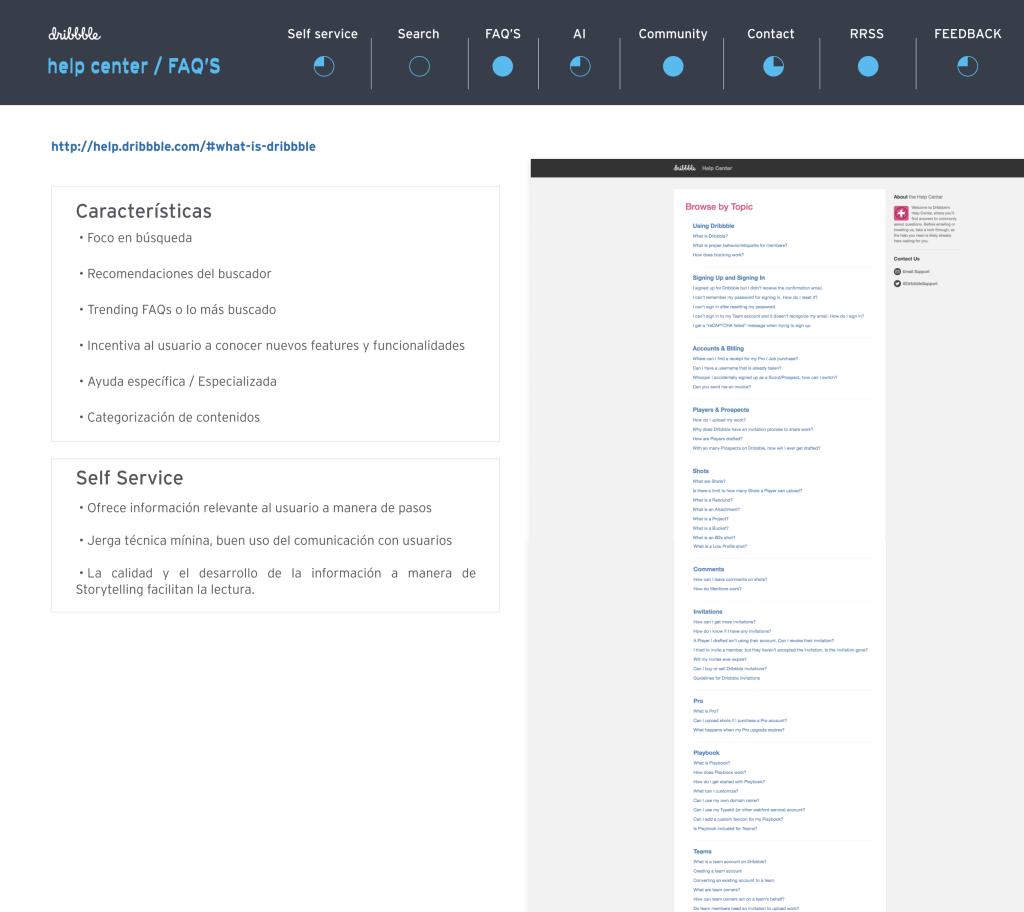The width and height of the screenshot is (1024, 912).
Task: Click the Características heading
Action: 144,211
